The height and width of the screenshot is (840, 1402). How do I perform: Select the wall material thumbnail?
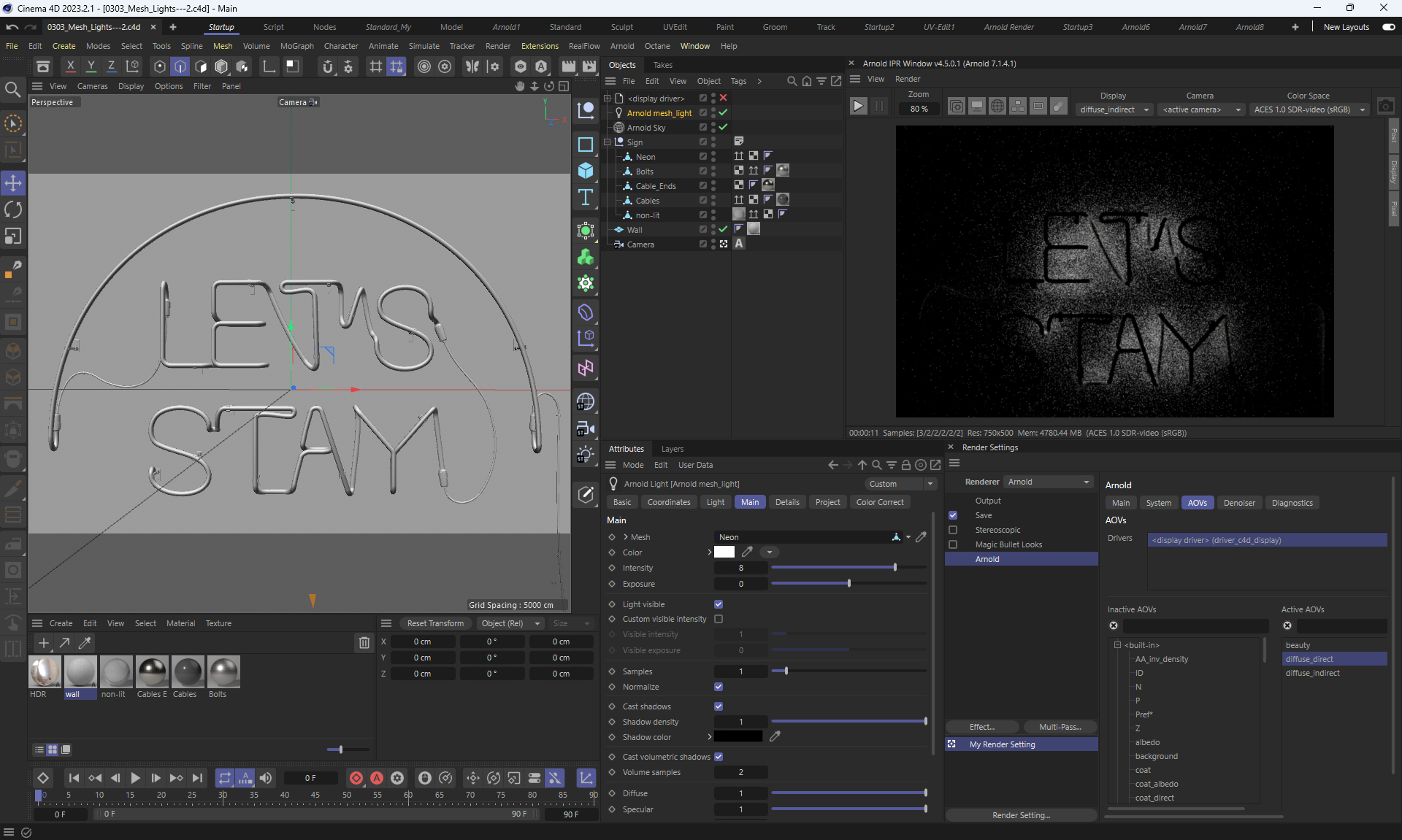(x=80, y=672)
